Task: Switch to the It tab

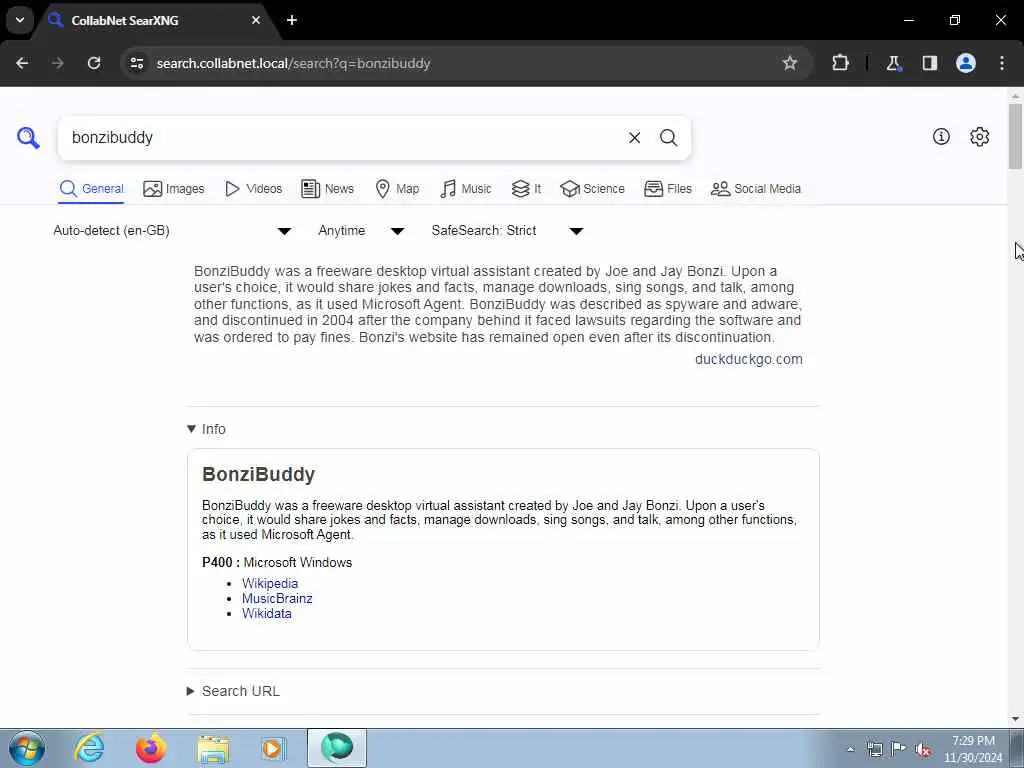Action: pos(526,189)
